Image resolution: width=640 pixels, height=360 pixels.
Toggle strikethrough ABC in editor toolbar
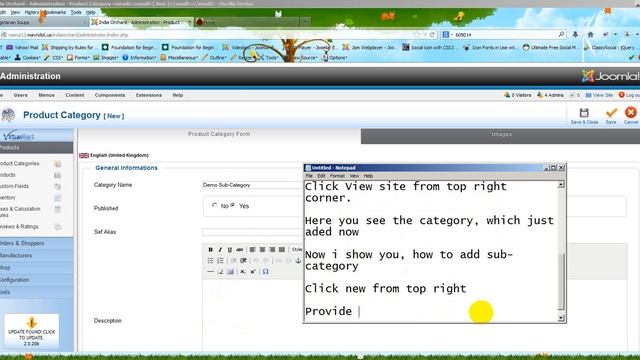coord(240,249)
